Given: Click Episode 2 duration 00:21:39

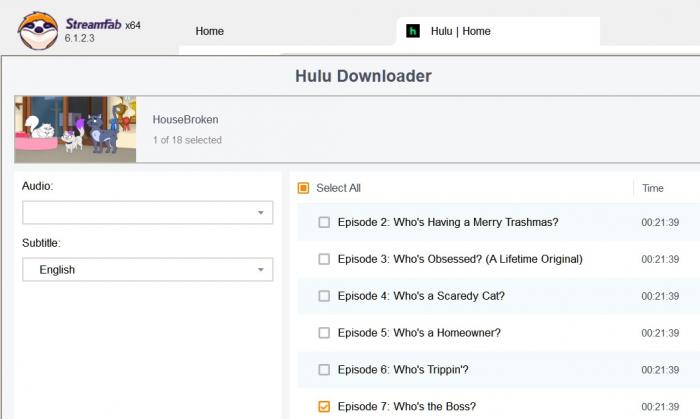Looking at the screenshot, I should [660, 222].
